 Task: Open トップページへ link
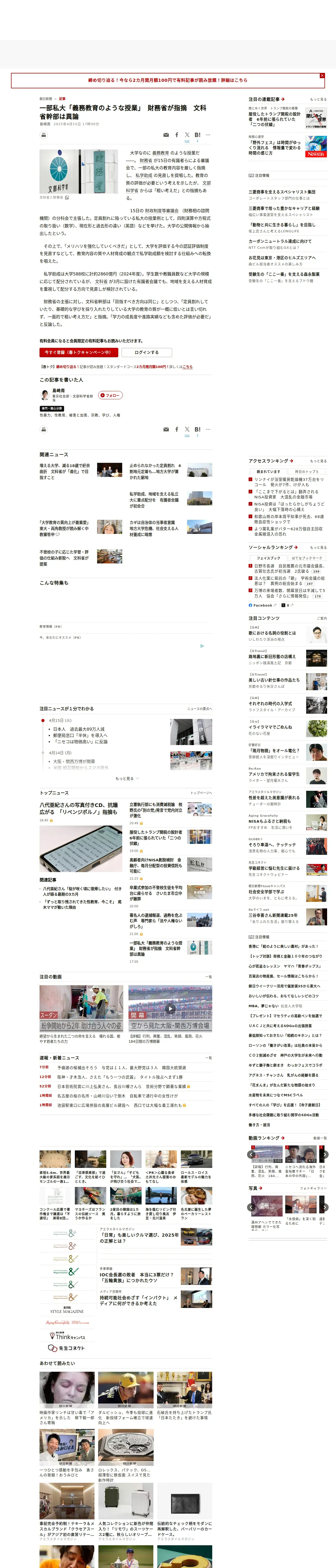[x=201, y=793]
